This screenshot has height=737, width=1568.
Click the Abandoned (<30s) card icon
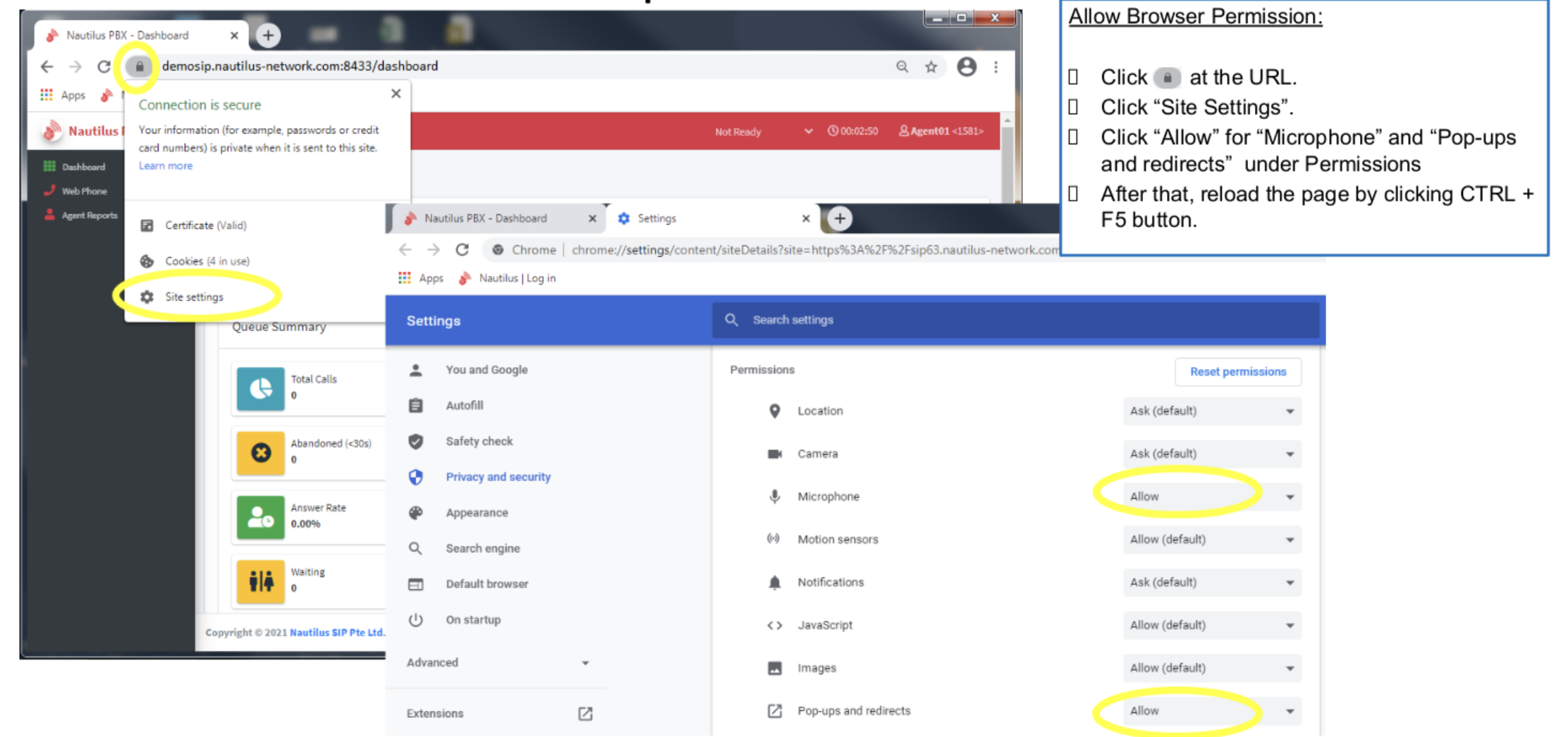click(x=260, y=453)
